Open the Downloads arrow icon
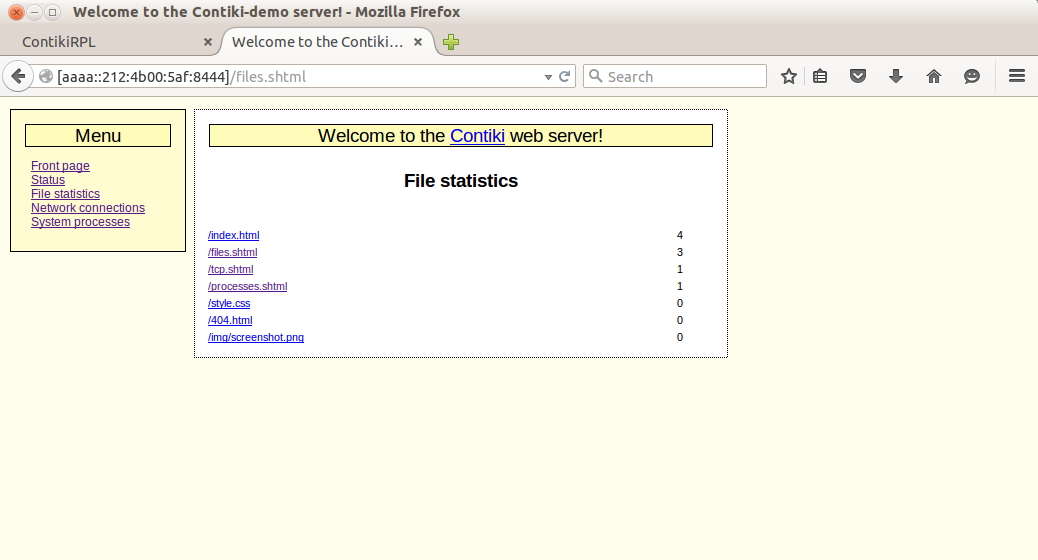The height and width of the screenshot is (560, 1038). click(x=896, y=77)
